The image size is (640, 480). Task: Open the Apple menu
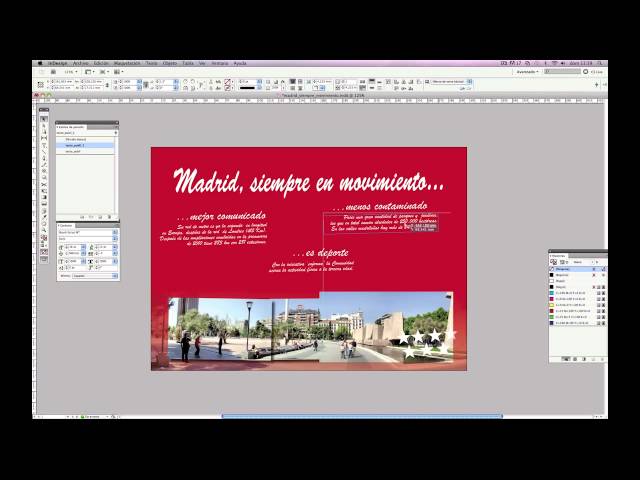coord(40,63)
